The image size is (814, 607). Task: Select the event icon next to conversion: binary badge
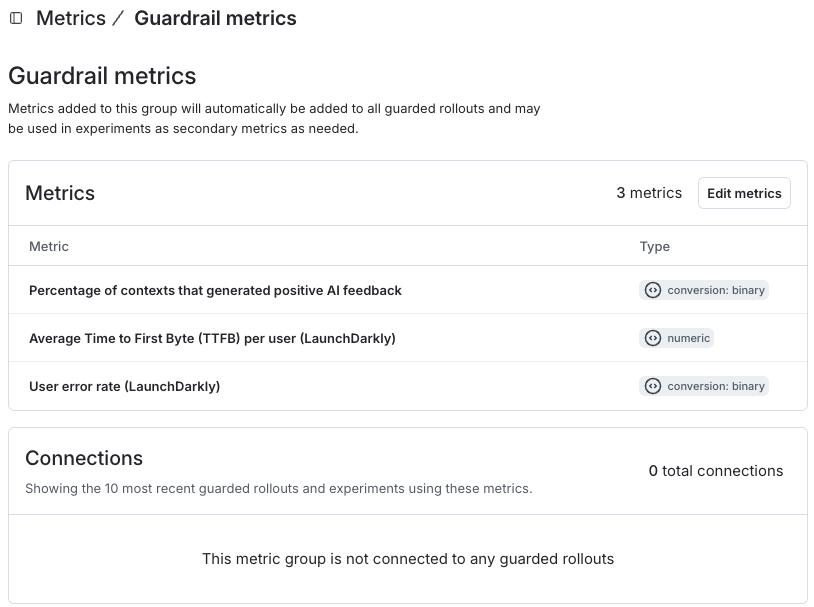[651, 290]
